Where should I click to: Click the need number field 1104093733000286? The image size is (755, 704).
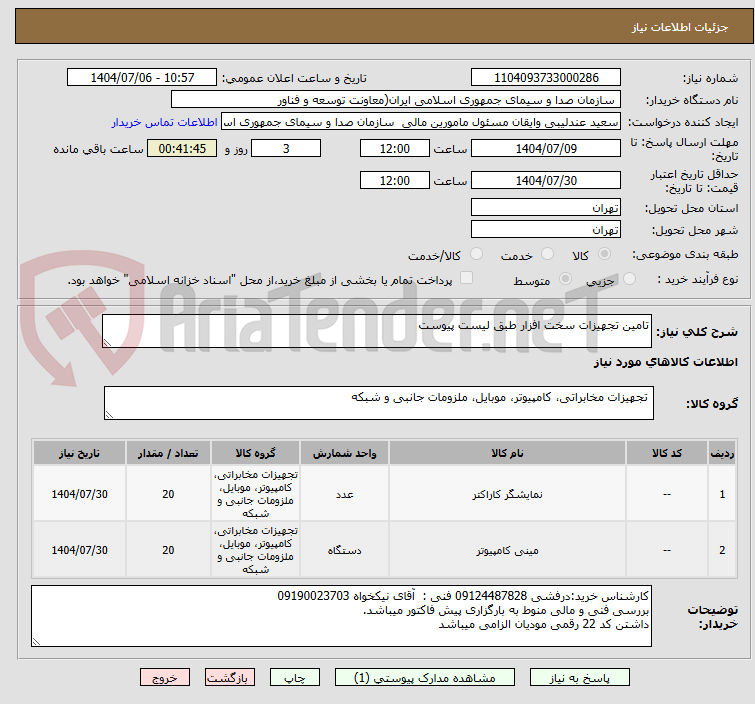[x=546, y=78]
